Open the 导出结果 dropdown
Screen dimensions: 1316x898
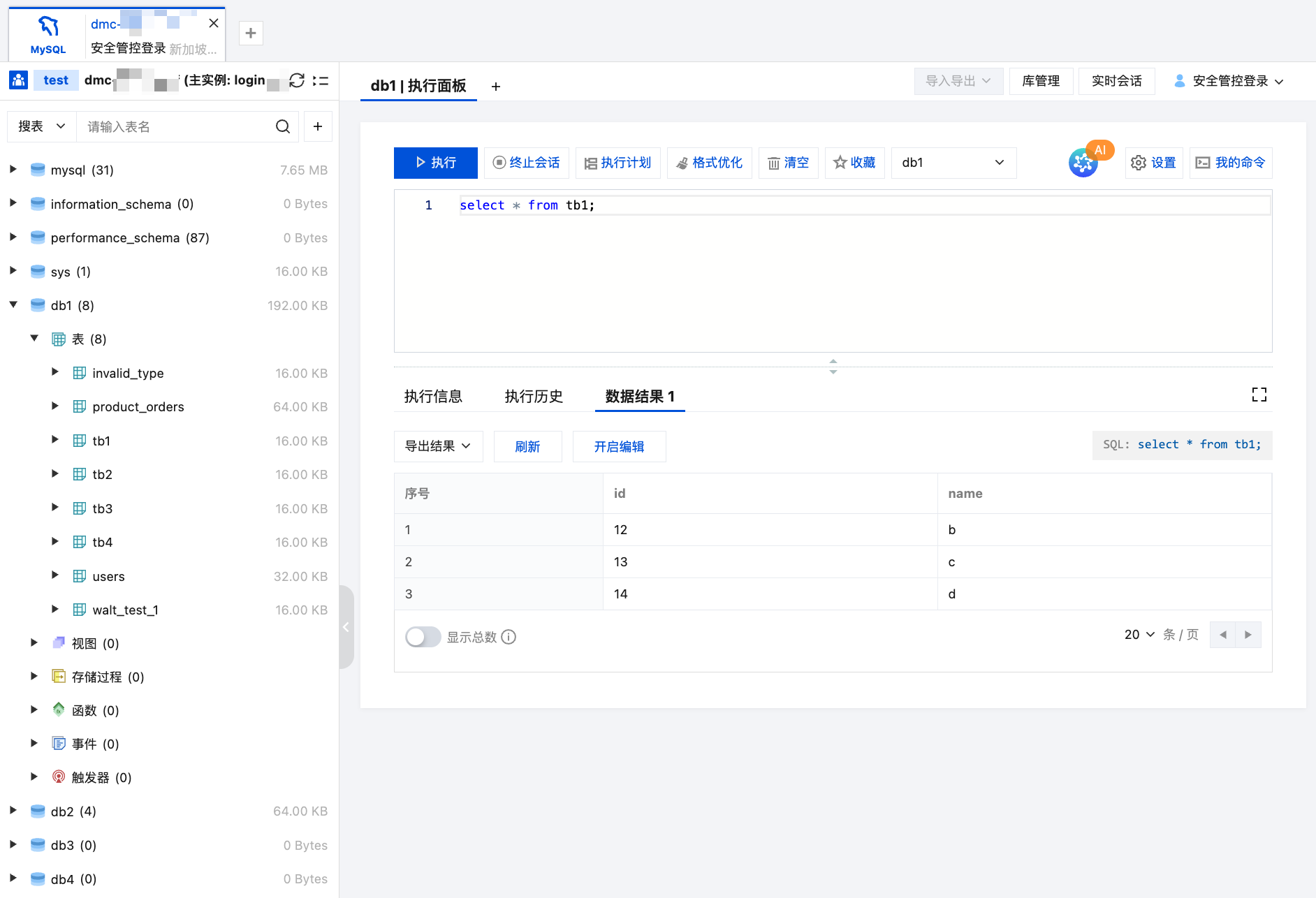[438, 446]
